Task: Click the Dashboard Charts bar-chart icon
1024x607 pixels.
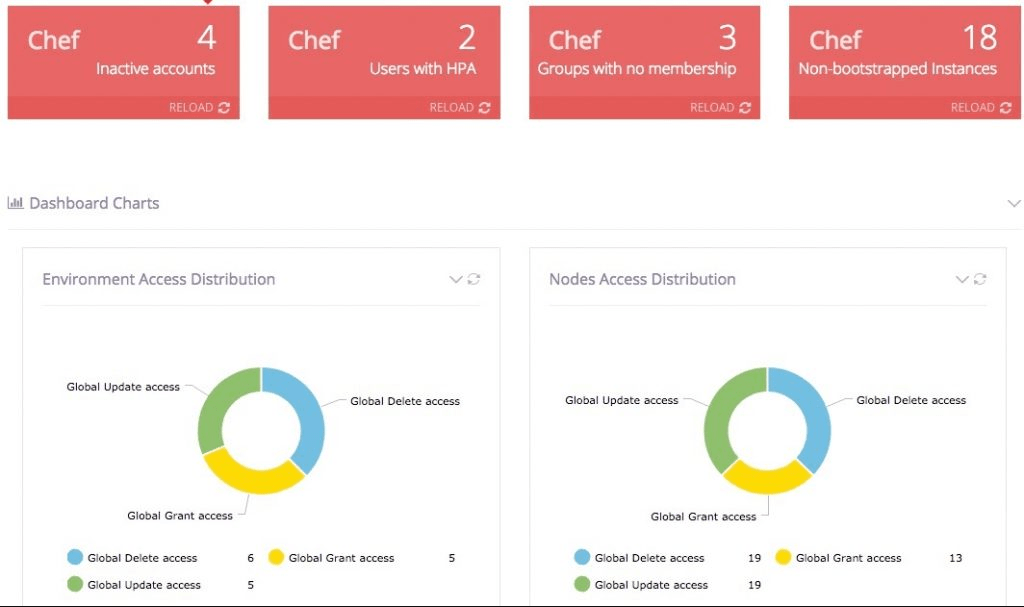Action: point(16,203)
